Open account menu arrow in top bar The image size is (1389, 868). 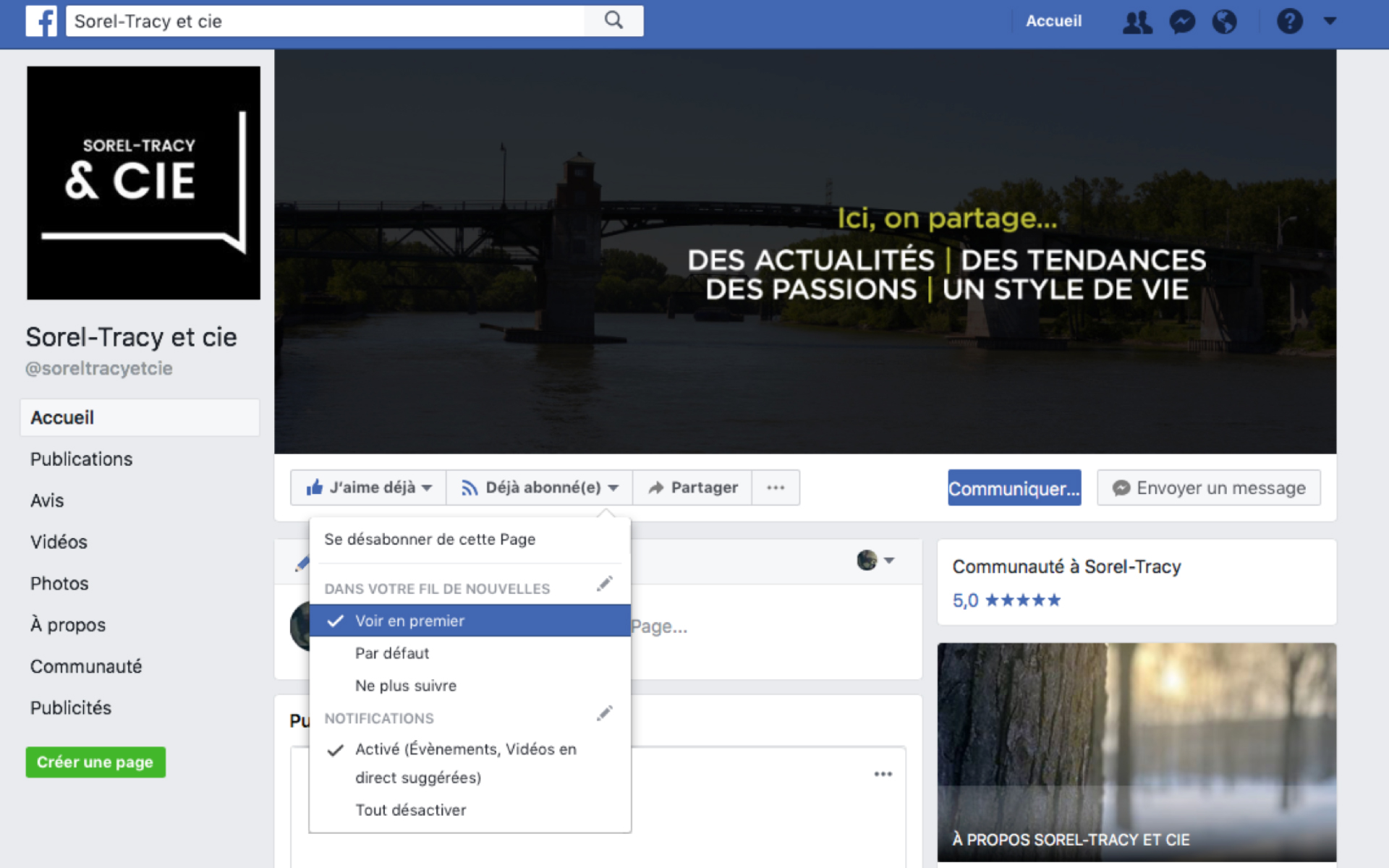[1330, 21]
